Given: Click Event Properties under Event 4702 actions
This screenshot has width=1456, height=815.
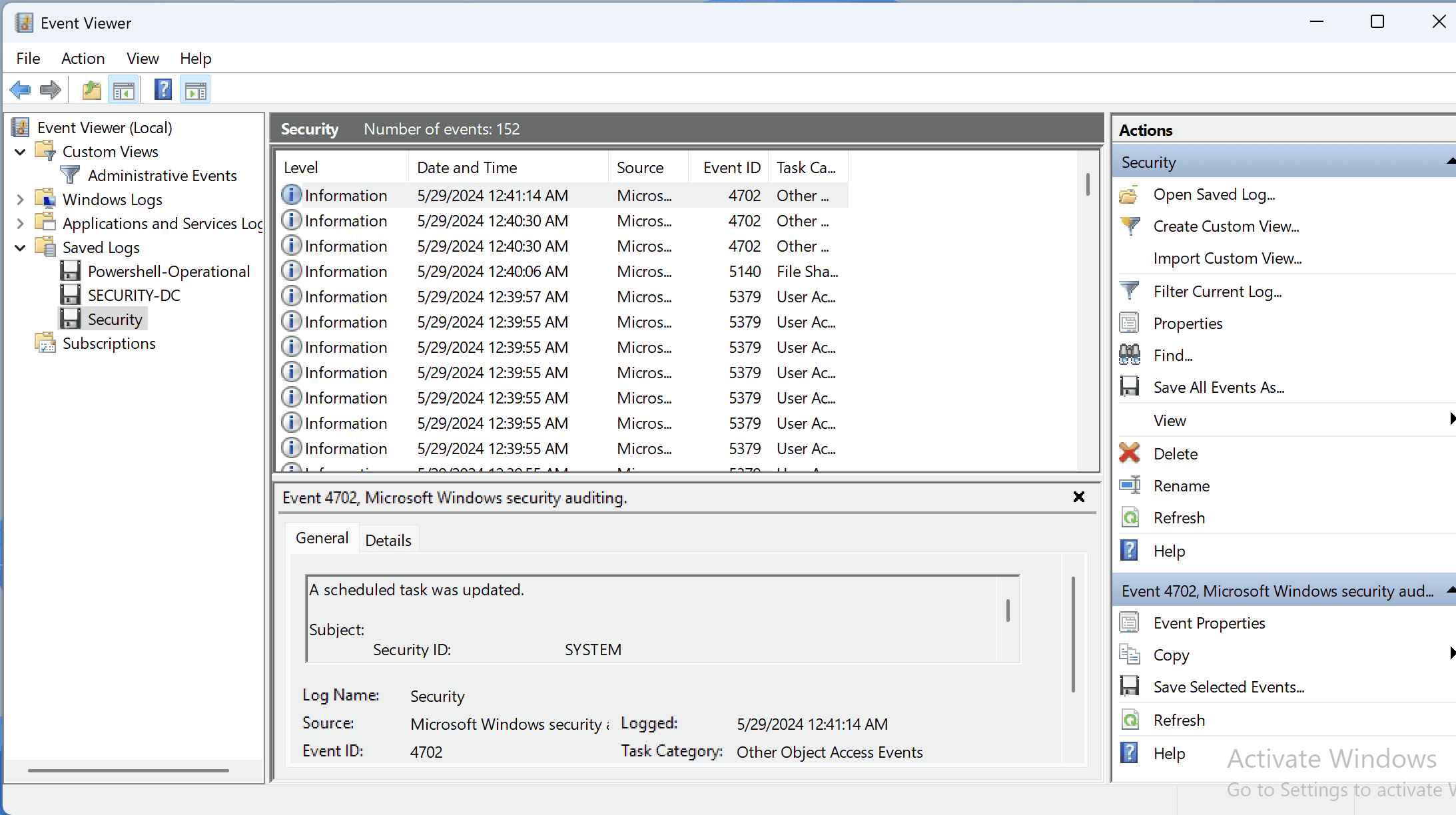Looking at the screenshot, I should (1209, 623).
